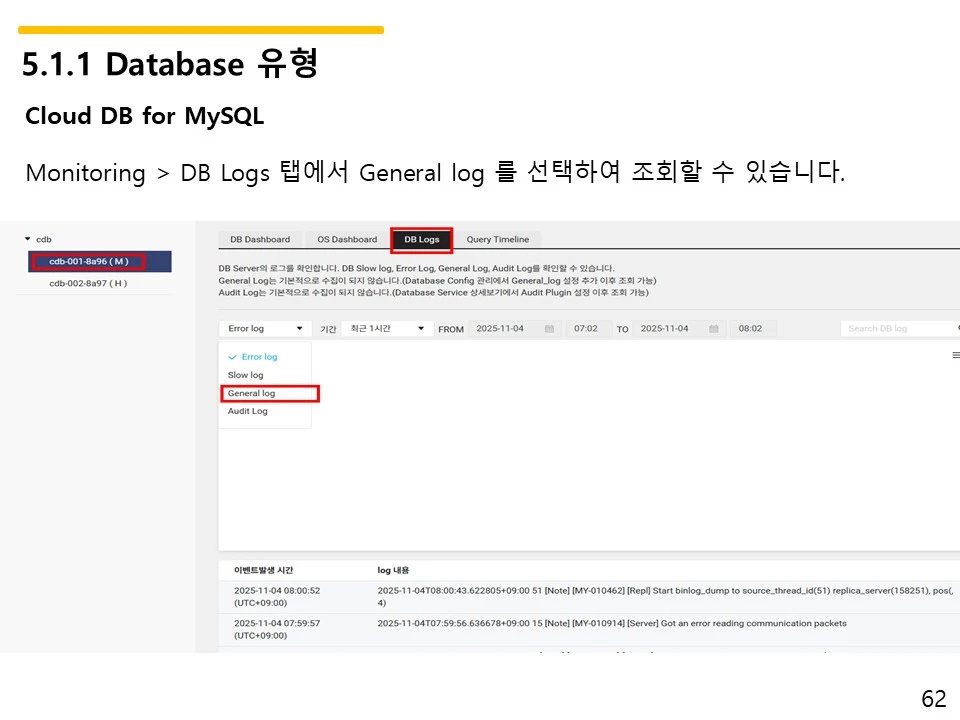Choose General log in the dropdown list
This screenshot has width=960, height=720.
click(252, 393)
